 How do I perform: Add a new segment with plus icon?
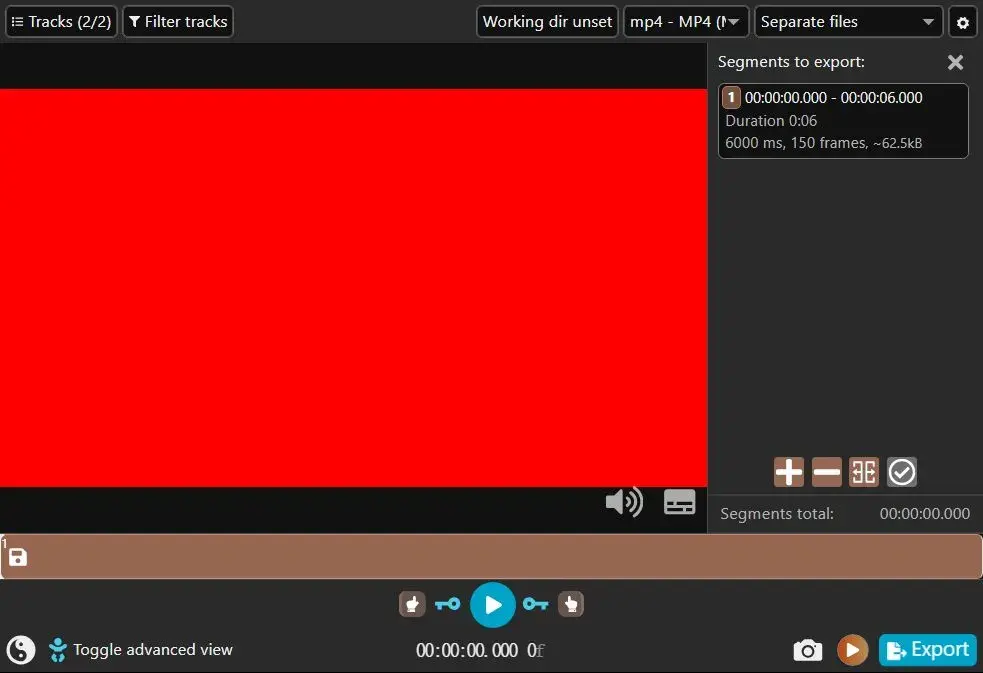(789, 472)
